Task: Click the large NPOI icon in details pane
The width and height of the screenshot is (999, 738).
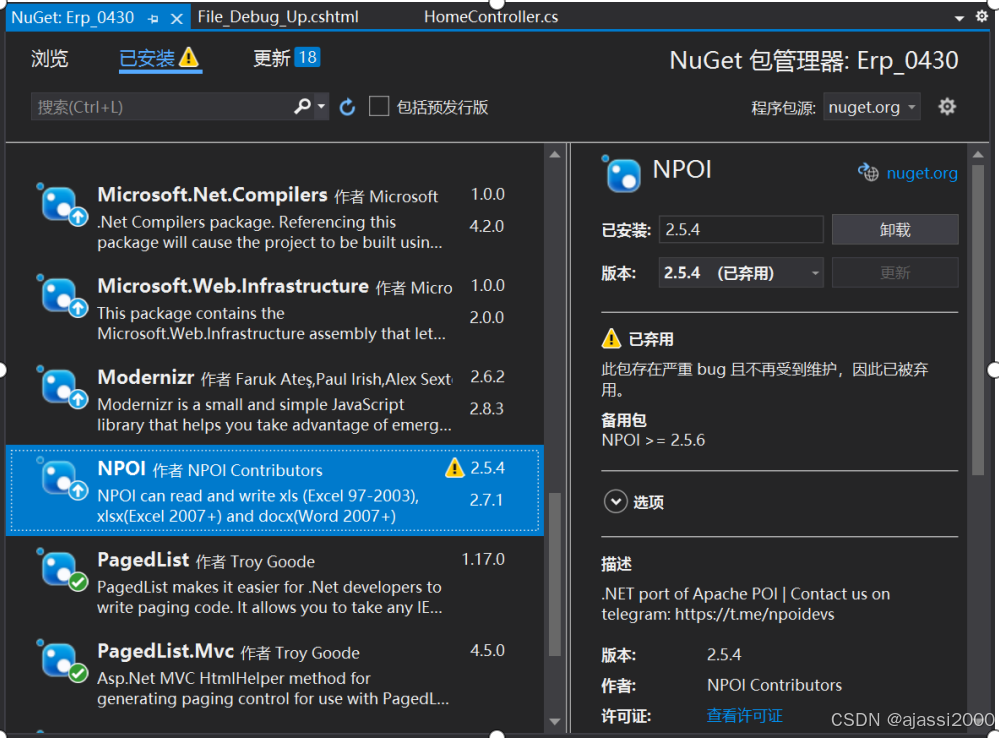Action: point(621,173)
